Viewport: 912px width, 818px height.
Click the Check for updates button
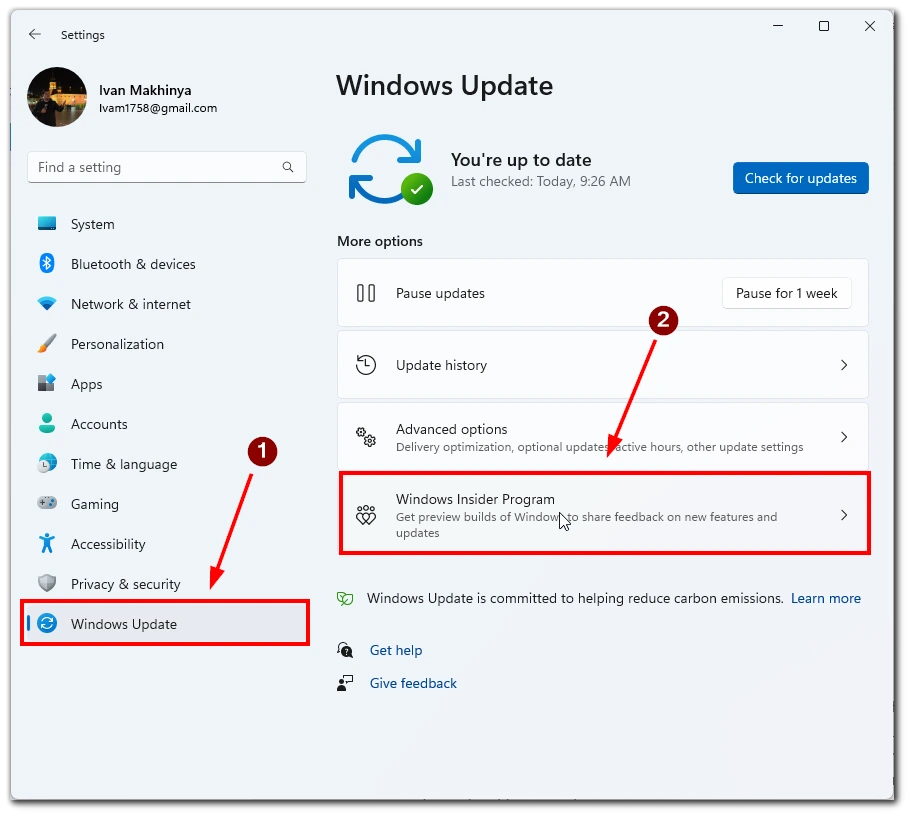pyautogui.click(x=800, y=178)
